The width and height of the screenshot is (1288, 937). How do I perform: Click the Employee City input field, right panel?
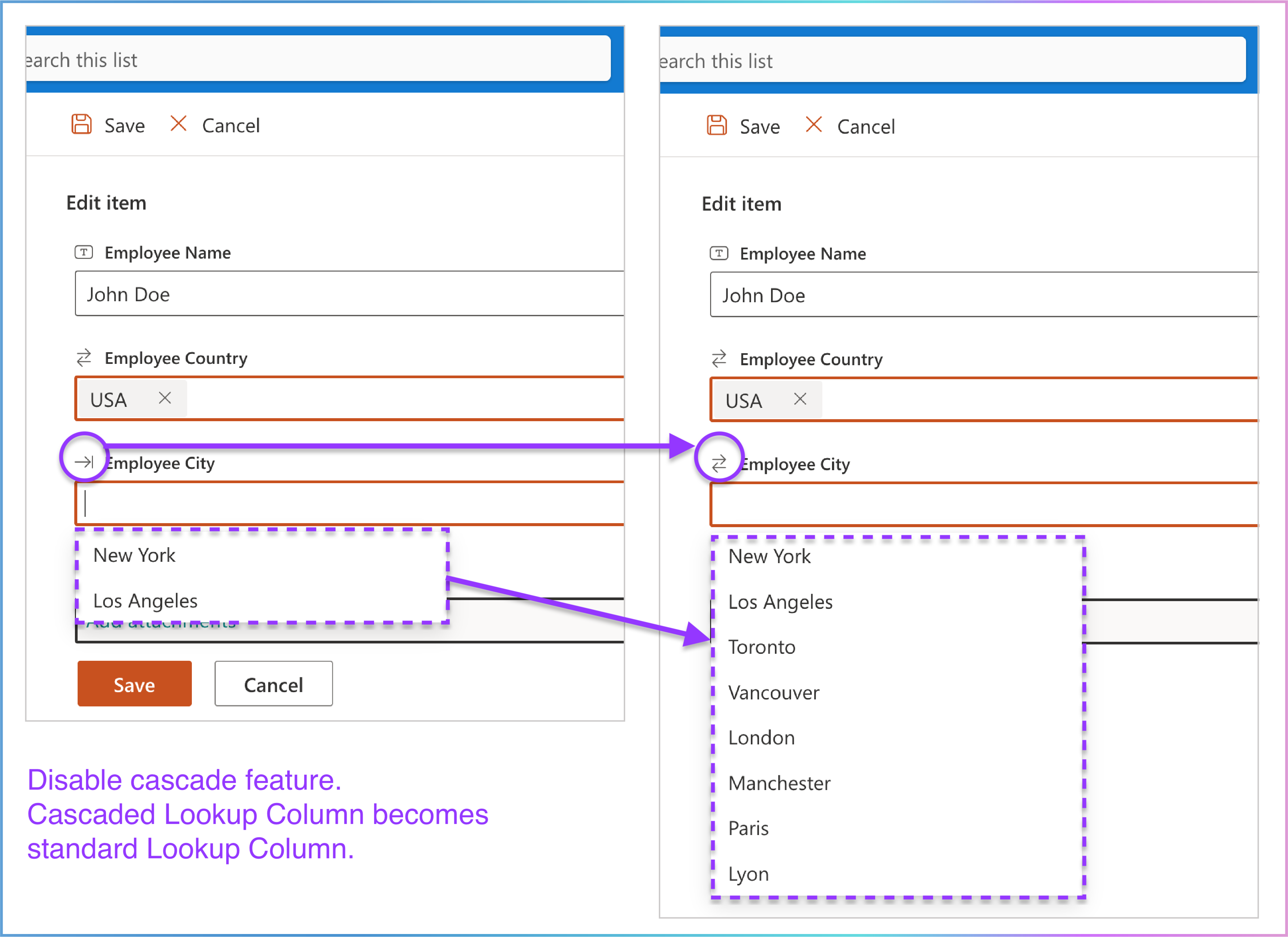pos(984,504)
